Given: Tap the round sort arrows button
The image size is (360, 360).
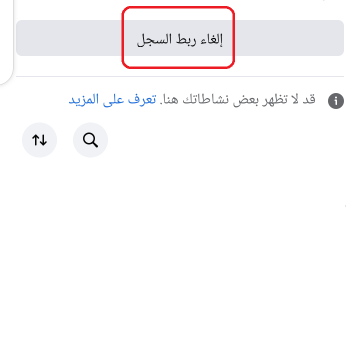Looking at the screenshot, I should pyautogui.click(x=39, y=140).
